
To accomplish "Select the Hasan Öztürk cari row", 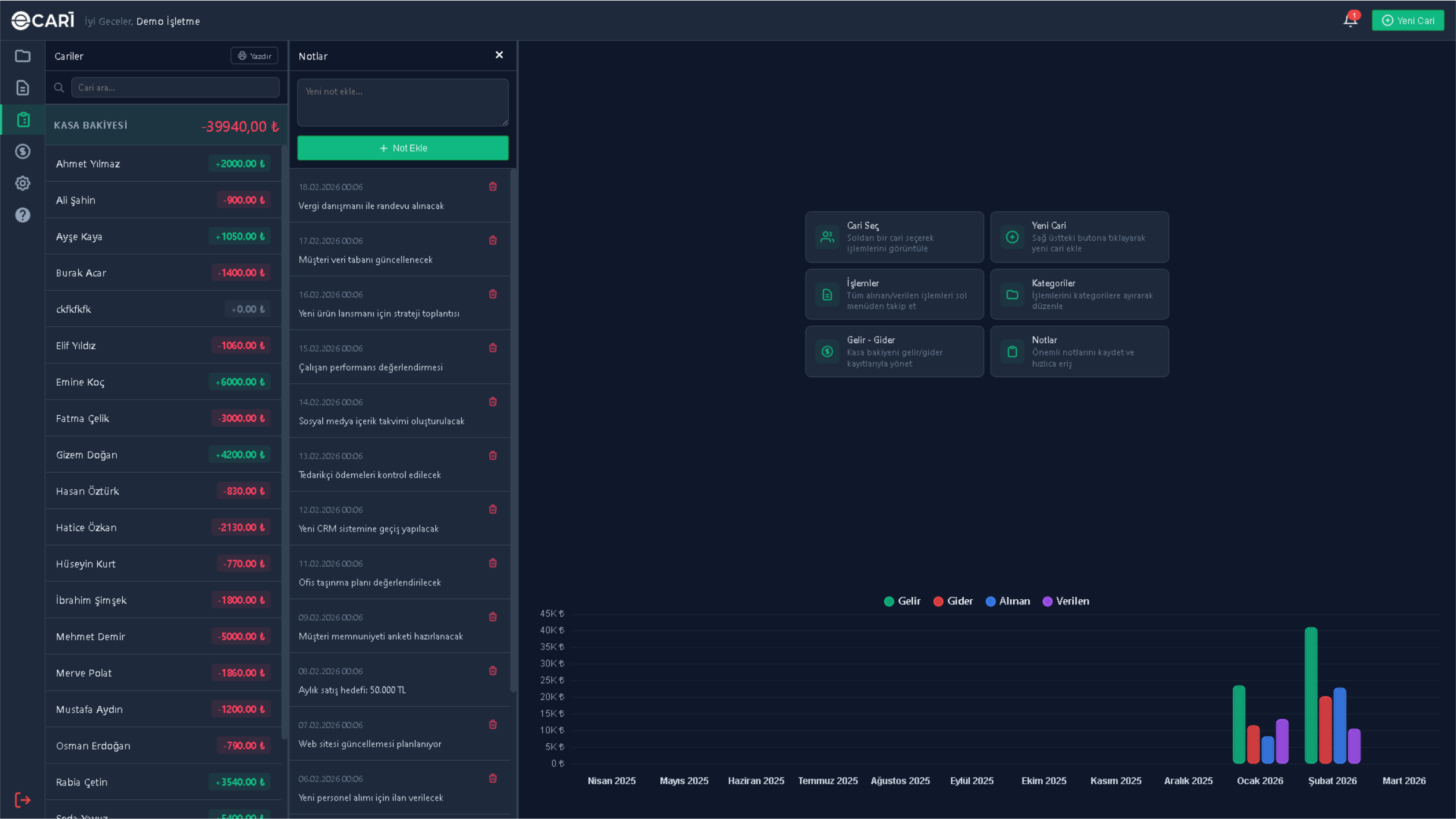I will pos(163,492).
